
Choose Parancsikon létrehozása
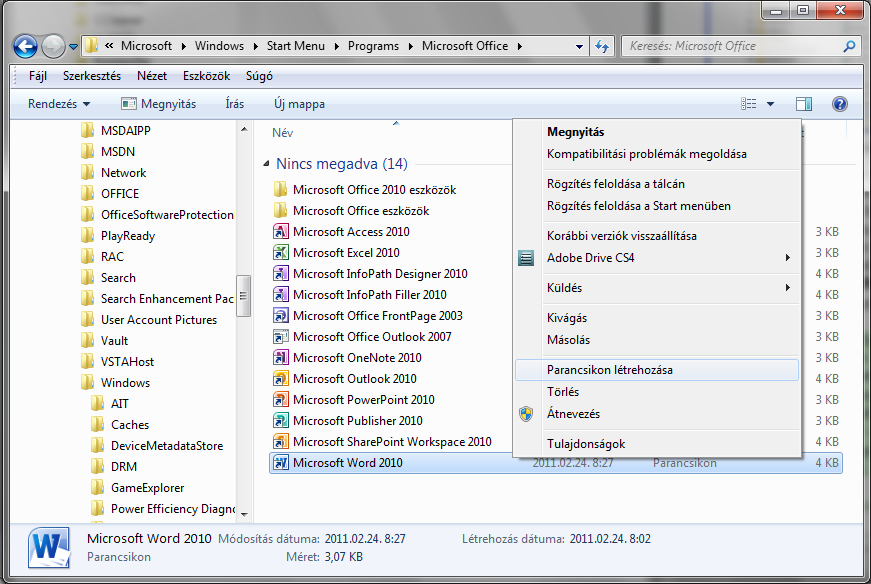tap(657, 370)
